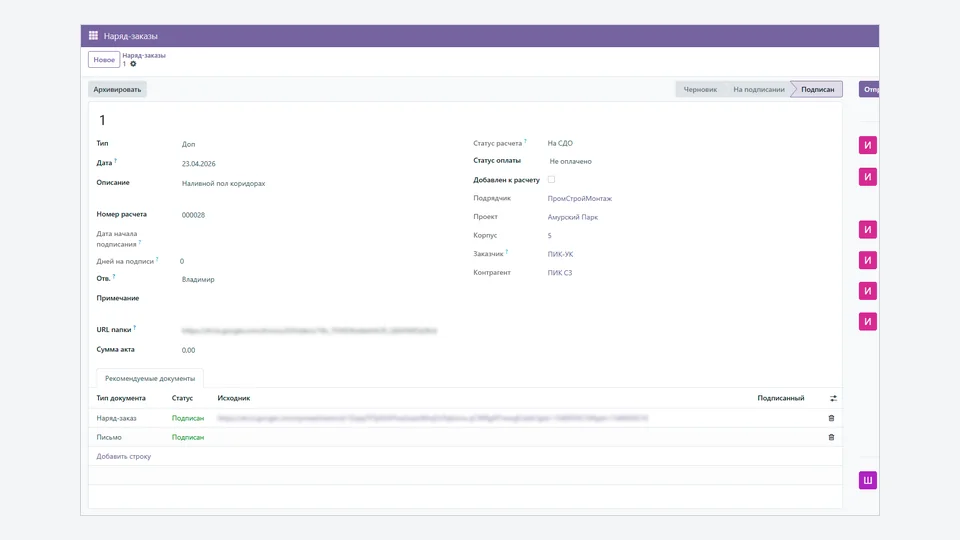Open the Рекомендуемые документы tab
The width and height of the screenshot is (960, 540).
(x=150, y=378)
